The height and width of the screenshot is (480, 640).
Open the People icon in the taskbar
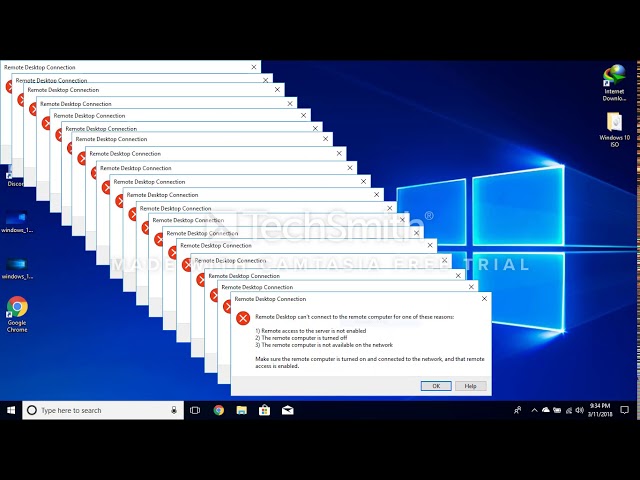tap(517, 410)
